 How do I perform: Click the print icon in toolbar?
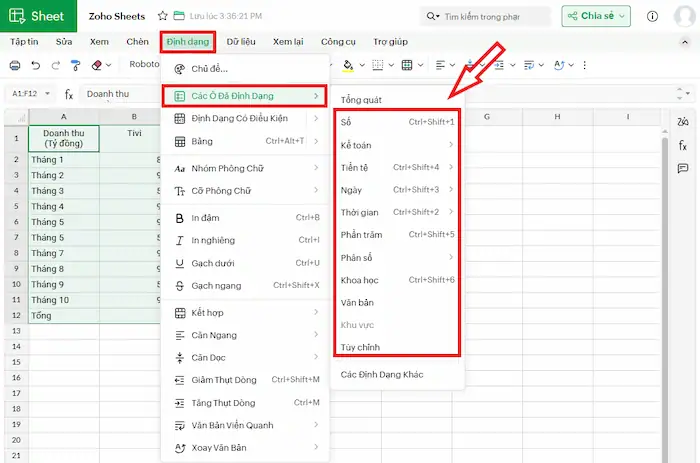click(15, 65)
